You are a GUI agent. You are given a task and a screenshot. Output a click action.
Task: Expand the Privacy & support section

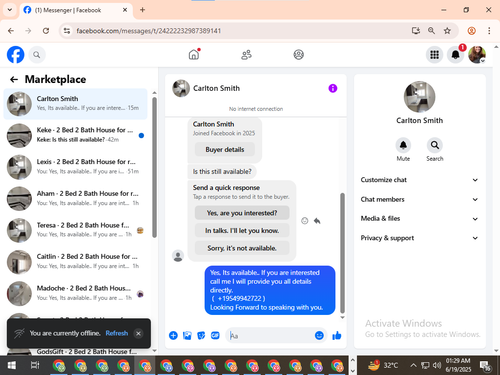point(419,238)
